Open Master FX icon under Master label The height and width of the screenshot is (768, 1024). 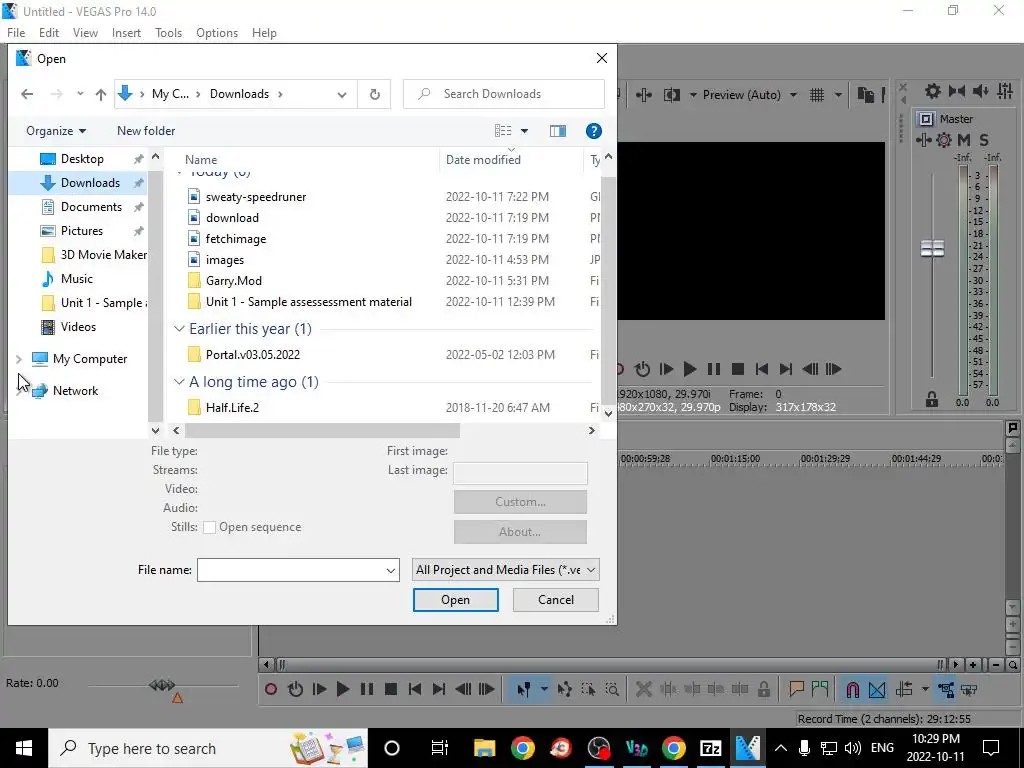(x=923, y=140)
